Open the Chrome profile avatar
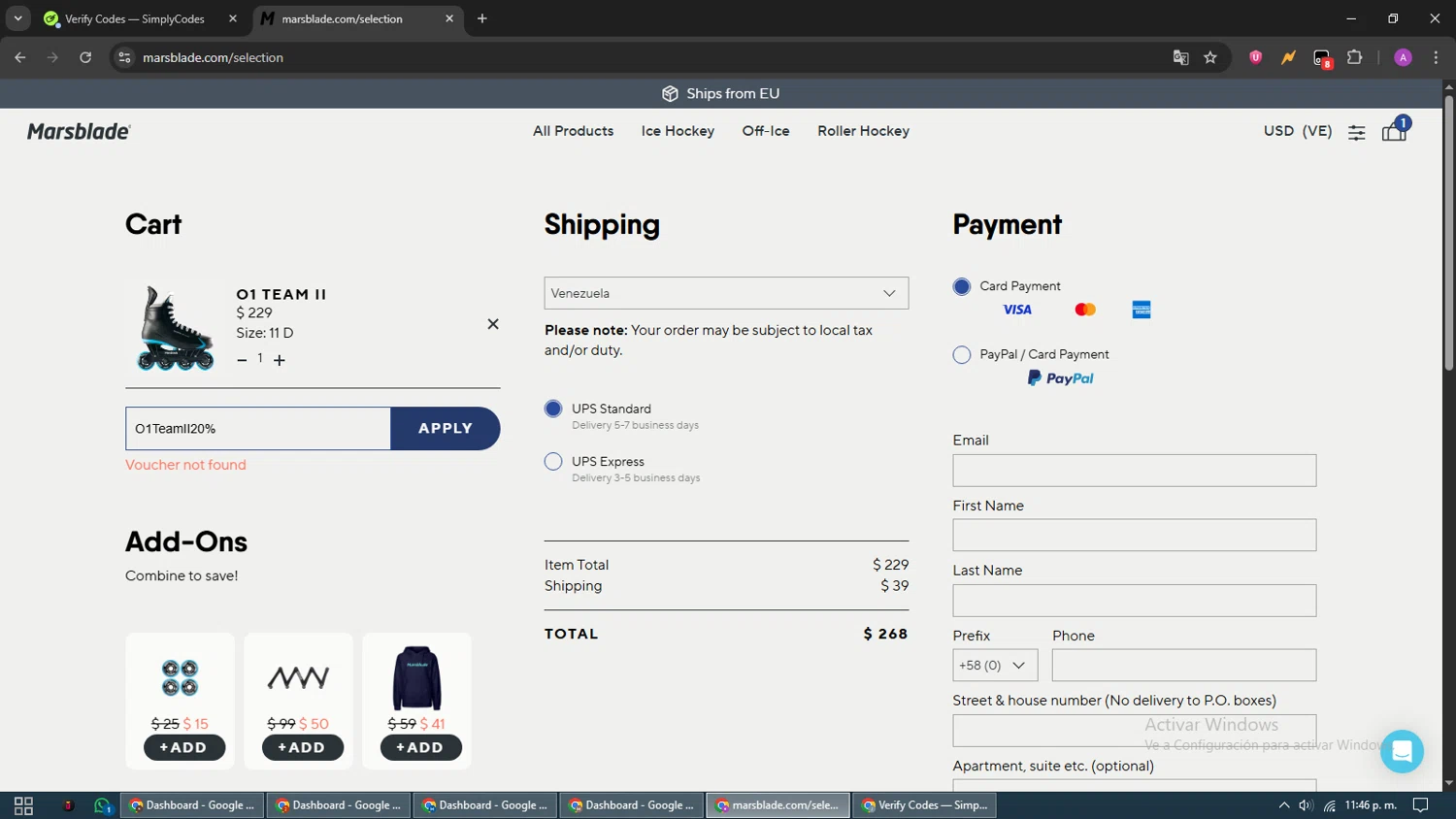Viewport: 1456px width, 819px height. point(1403,57)
